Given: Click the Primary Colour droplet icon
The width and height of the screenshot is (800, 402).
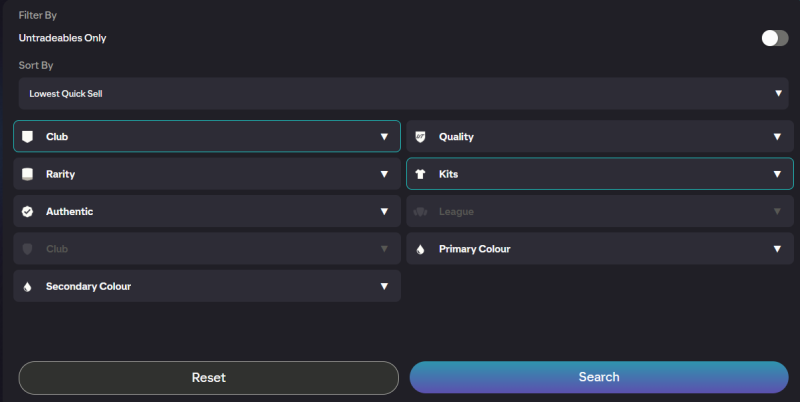Looking at the screenshot, I should click(x=421, y=249).
